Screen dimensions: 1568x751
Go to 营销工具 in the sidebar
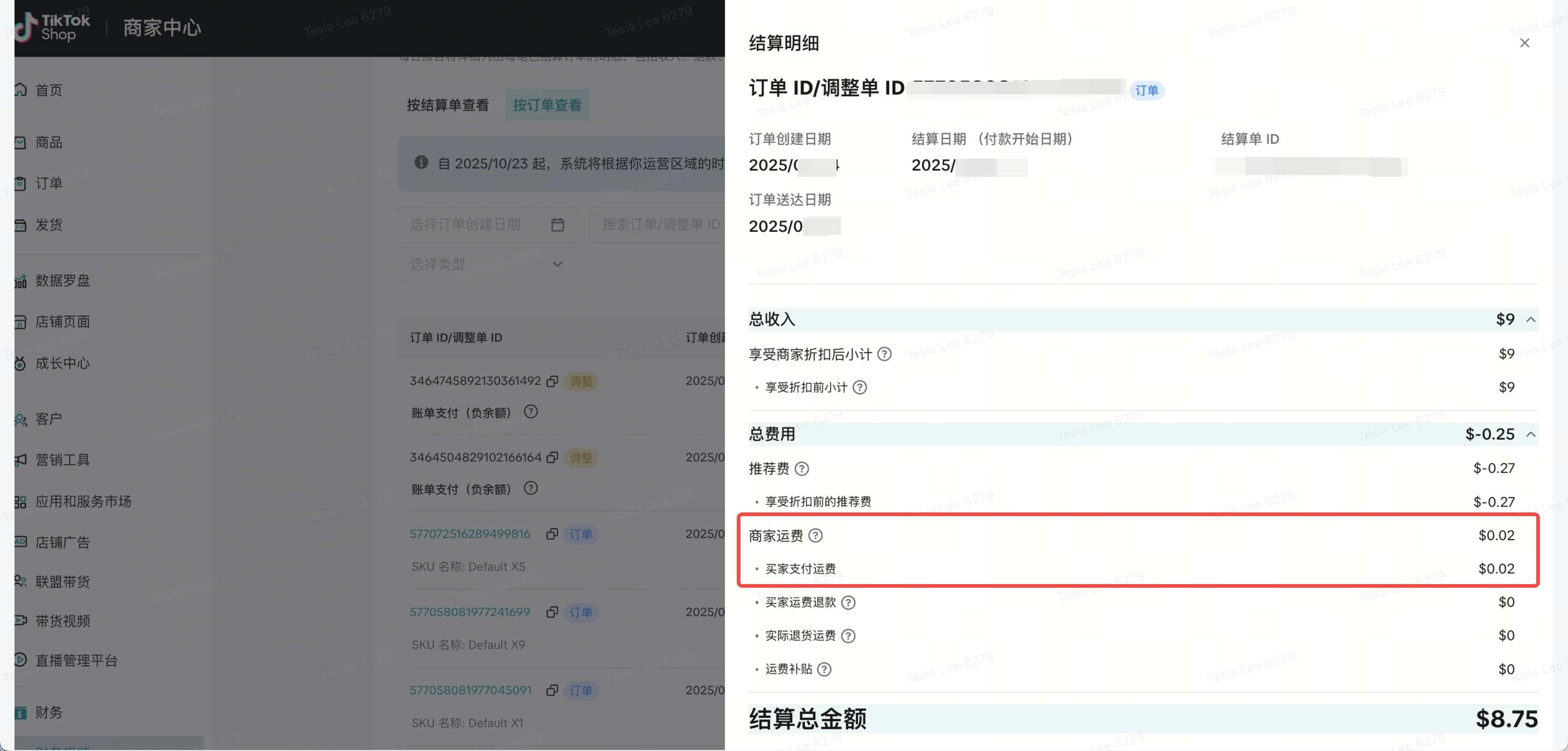tap(62, 460)
